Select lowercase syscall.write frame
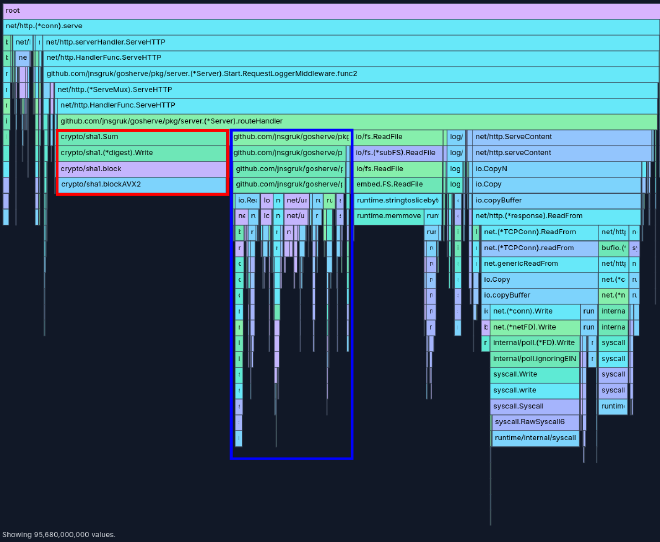This screenshot has height=542, width=660. (x=535, y=391)
